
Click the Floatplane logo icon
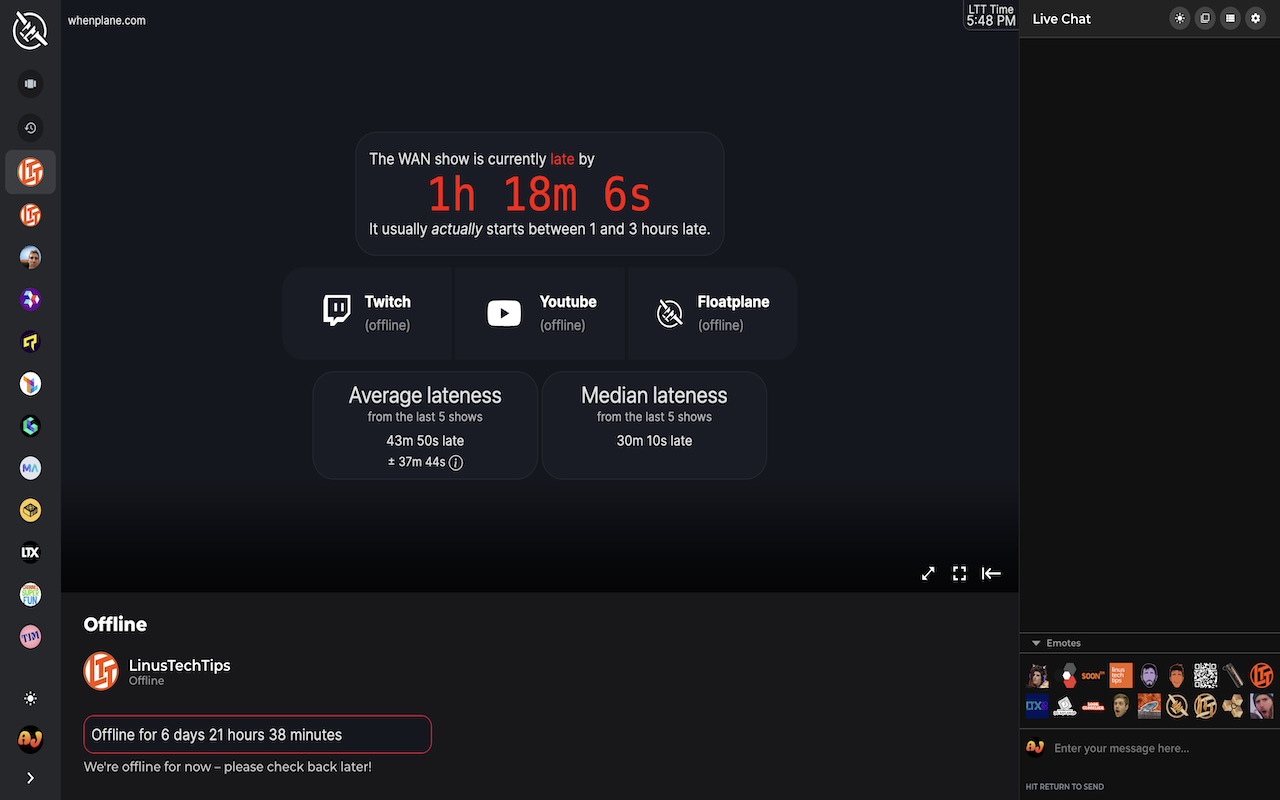point(670,313)
